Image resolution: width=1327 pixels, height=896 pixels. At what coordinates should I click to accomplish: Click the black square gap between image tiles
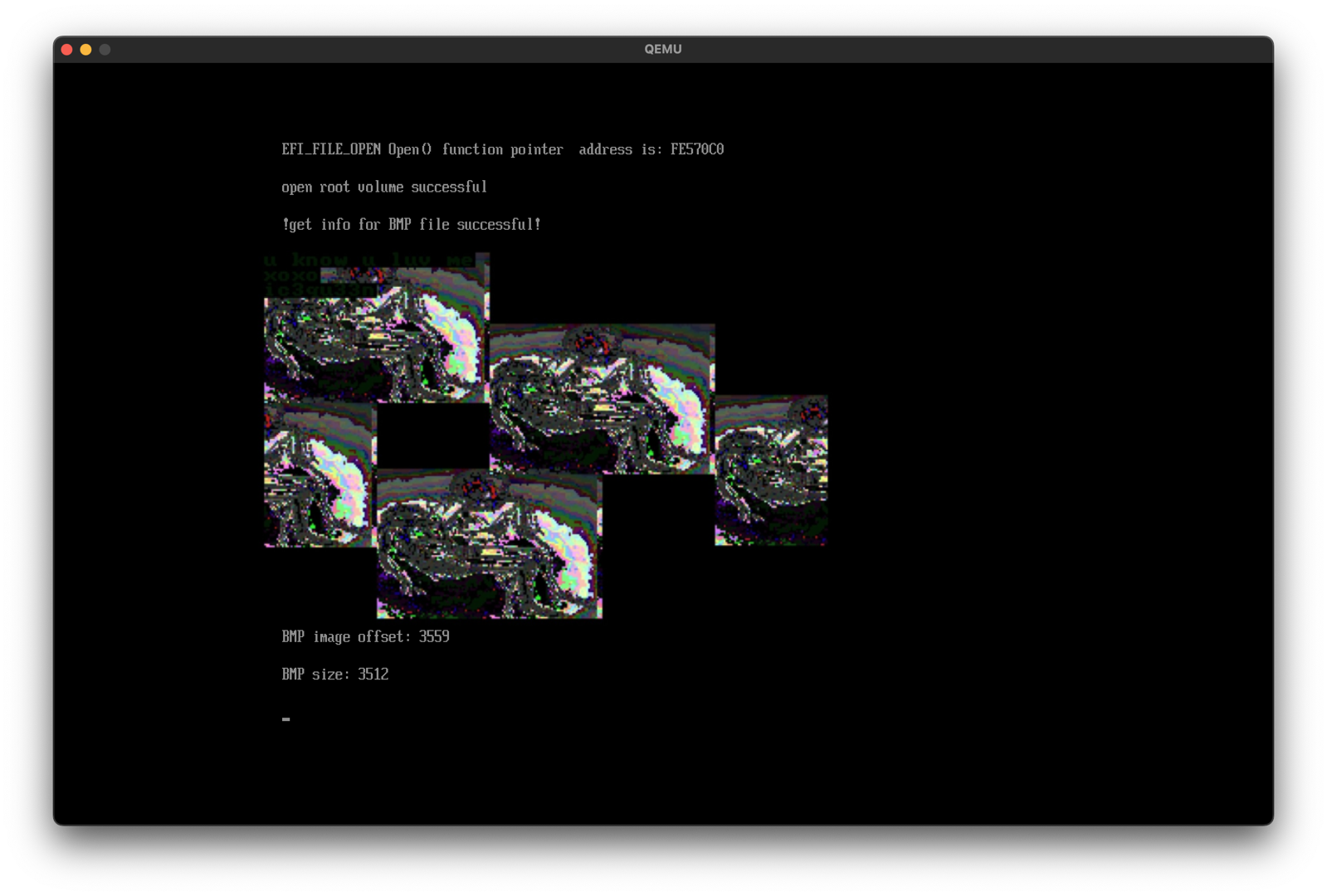click(x=432, y=436)
